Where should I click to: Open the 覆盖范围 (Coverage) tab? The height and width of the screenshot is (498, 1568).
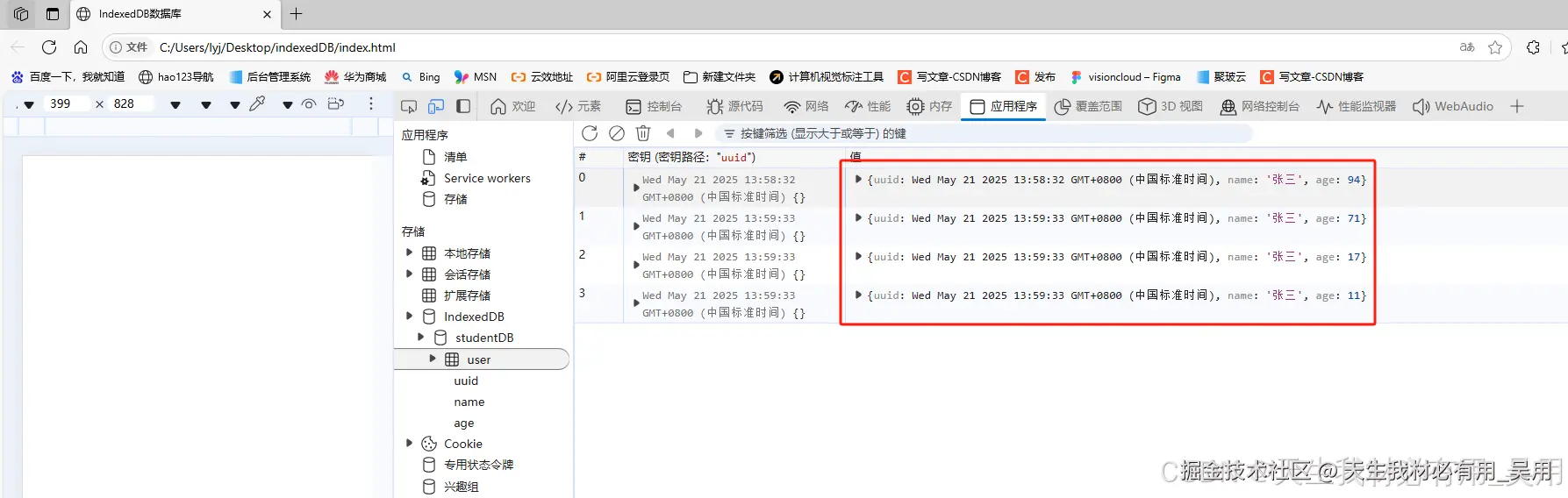point(1088,106)
